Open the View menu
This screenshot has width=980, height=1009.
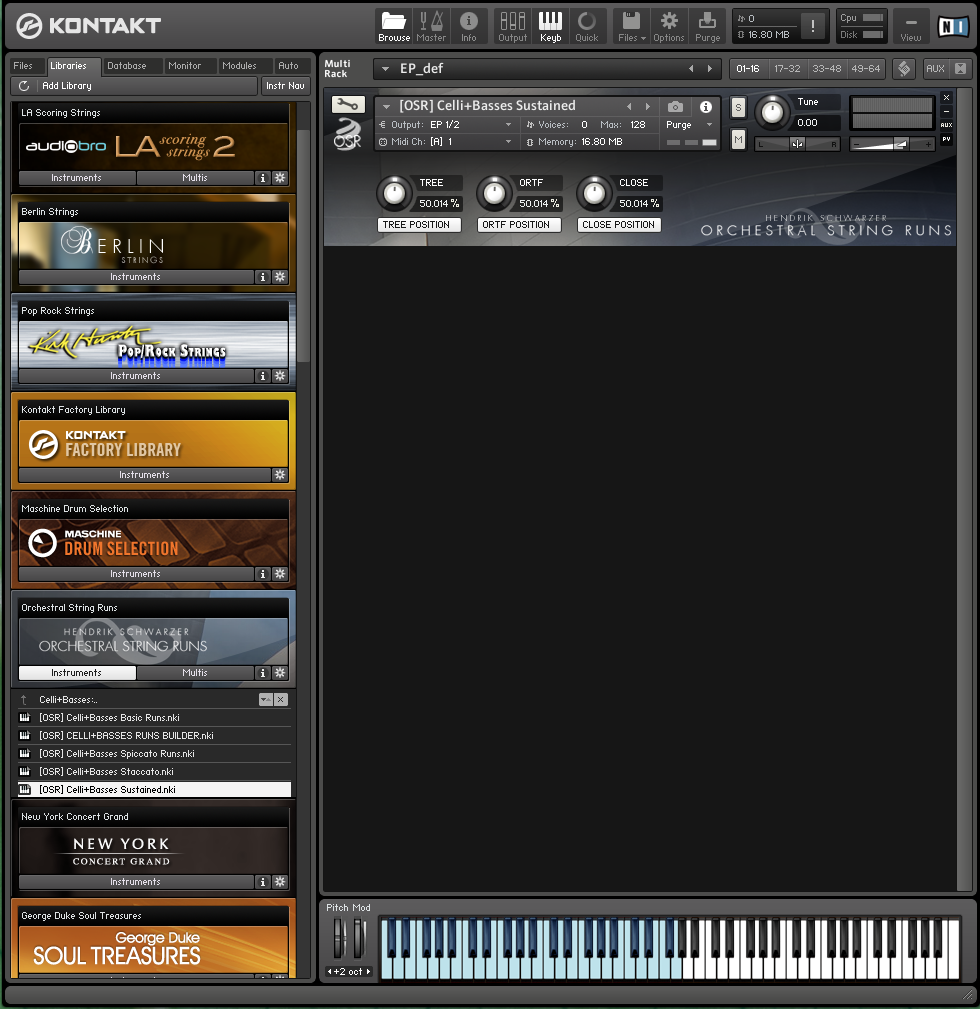click(x=911, y=26)
